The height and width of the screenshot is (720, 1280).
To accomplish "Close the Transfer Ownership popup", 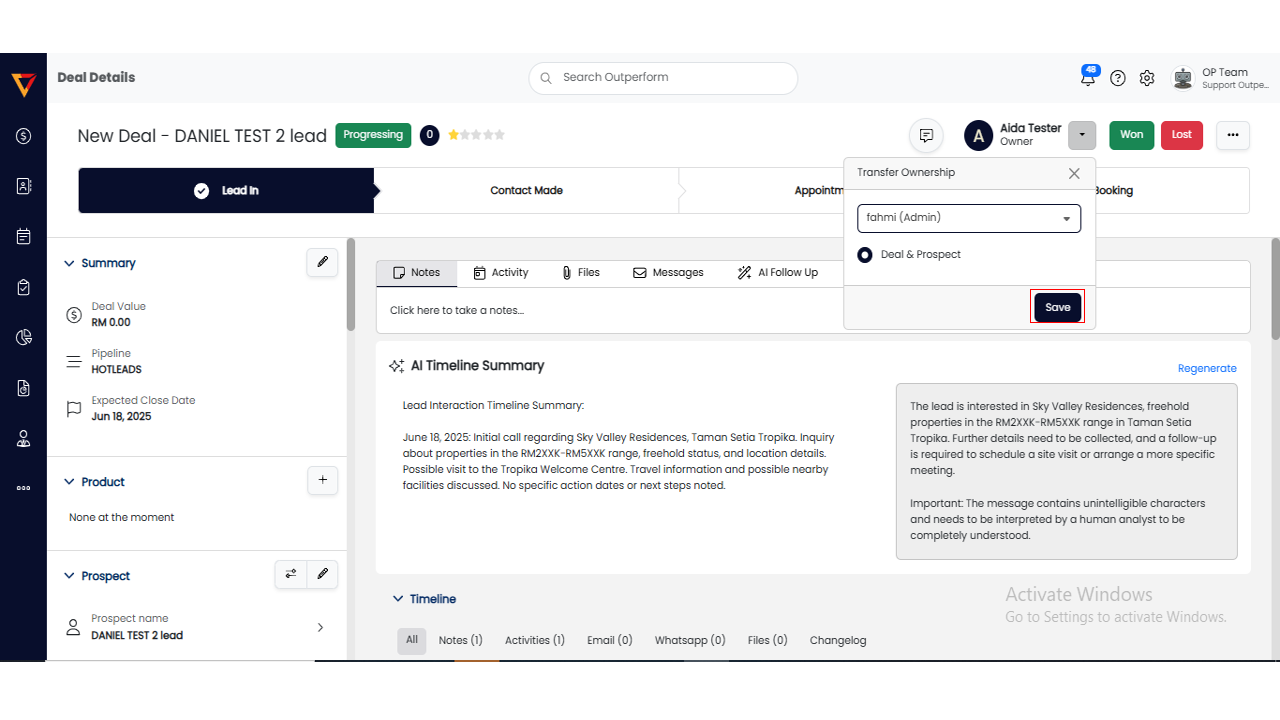I will tap(1074, 173).
